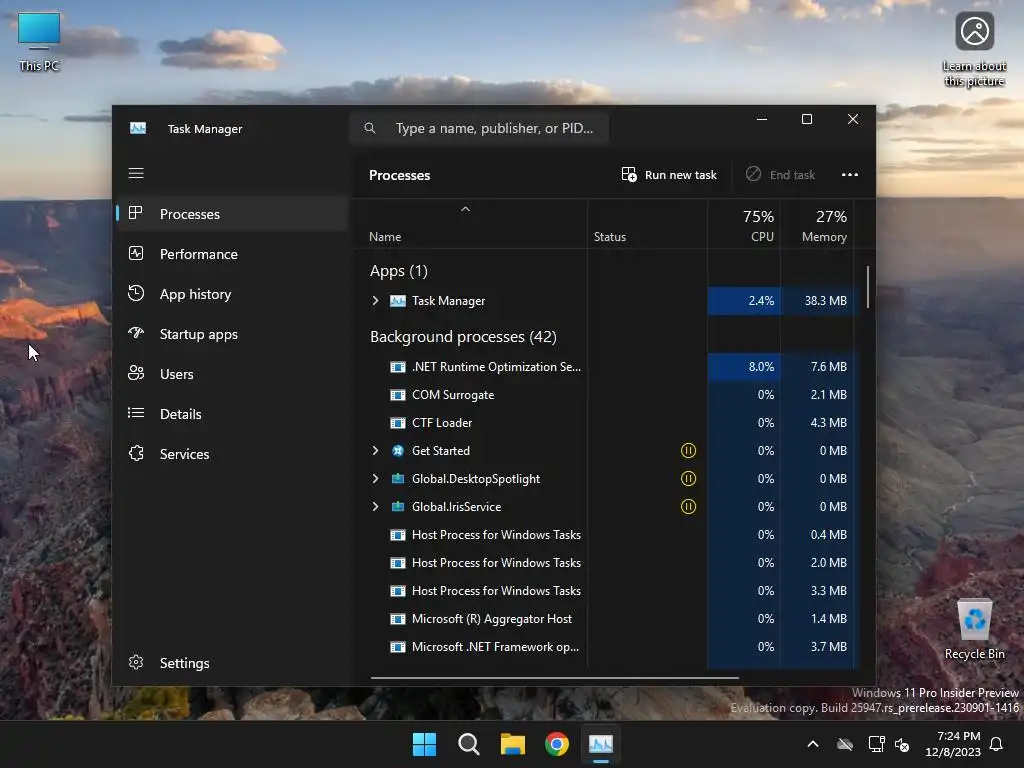Select the This PC desktop icon
The width and height of the screenshot is (1024, 768).
pos(39,42)
